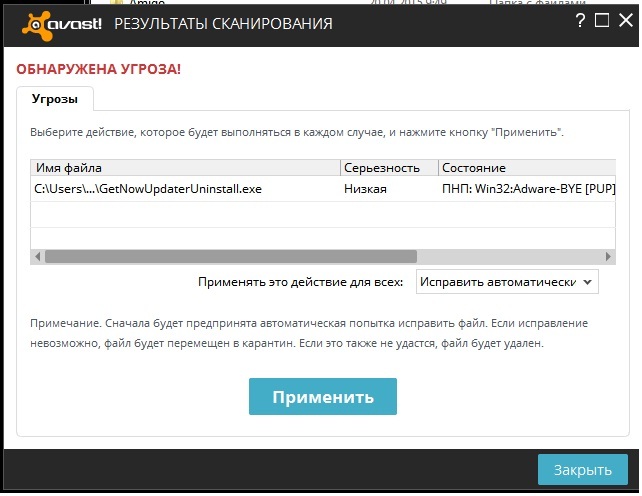Click the ПНП: Win32:Adware-BYE [PUP] status cell
Image resolution: width=642 pixels, height=496 pixels.
(x=529, y=189)
